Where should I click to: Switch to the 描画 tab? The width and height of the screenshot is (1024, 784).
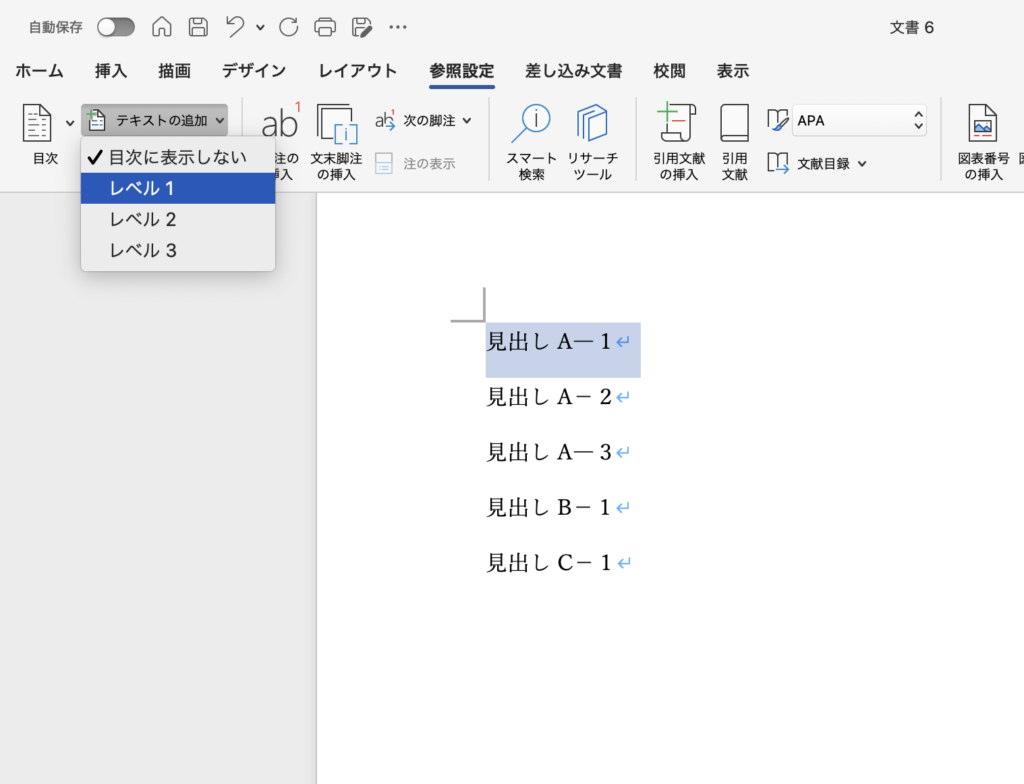[174, 71]
